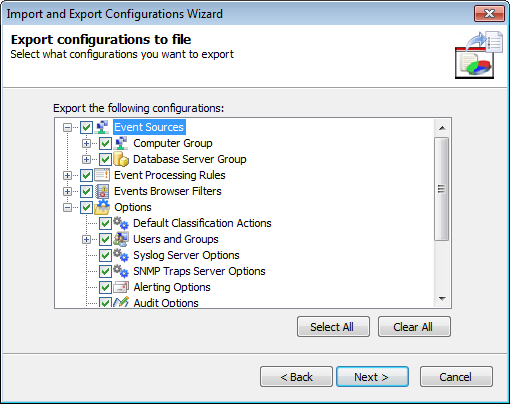Click the Event Sources network icon
The image size is (510, 404).
[x=102, y=127]
